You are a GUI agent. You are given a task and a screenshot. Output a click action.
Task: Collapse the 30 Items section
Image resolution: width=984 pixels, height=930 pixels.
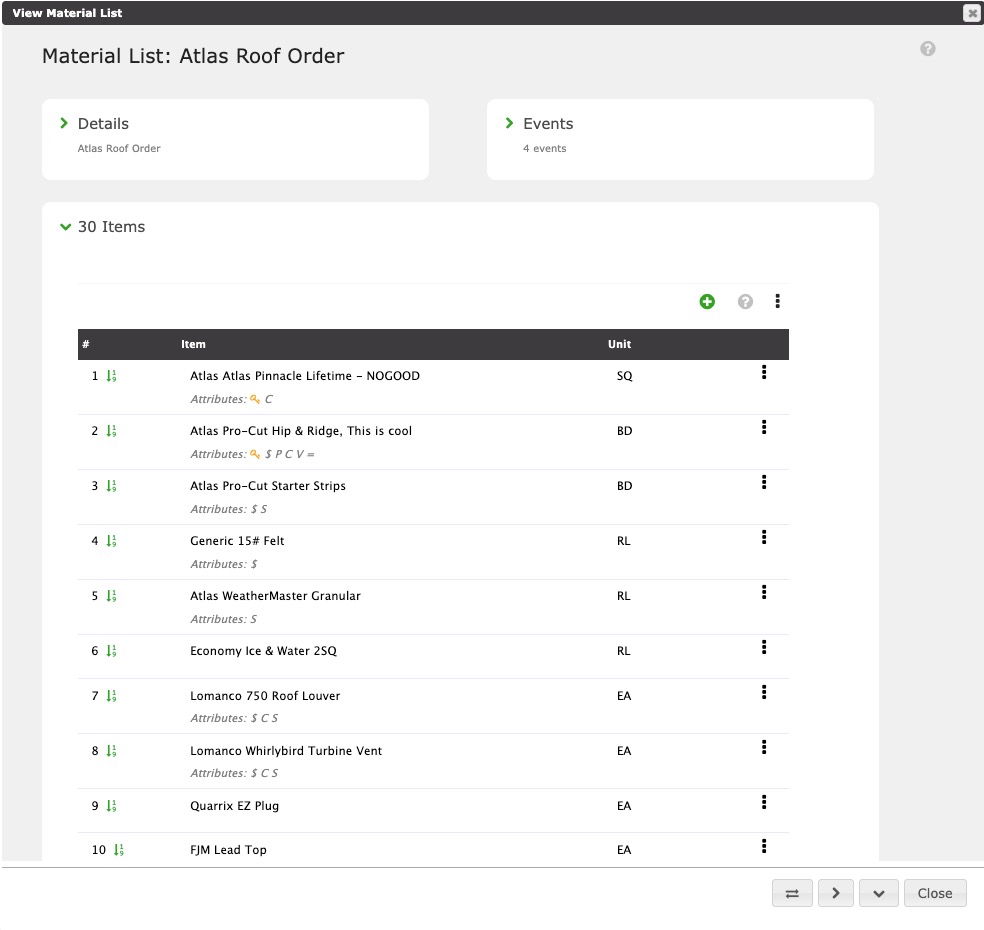pyautogui.click(x=65, y=227)
